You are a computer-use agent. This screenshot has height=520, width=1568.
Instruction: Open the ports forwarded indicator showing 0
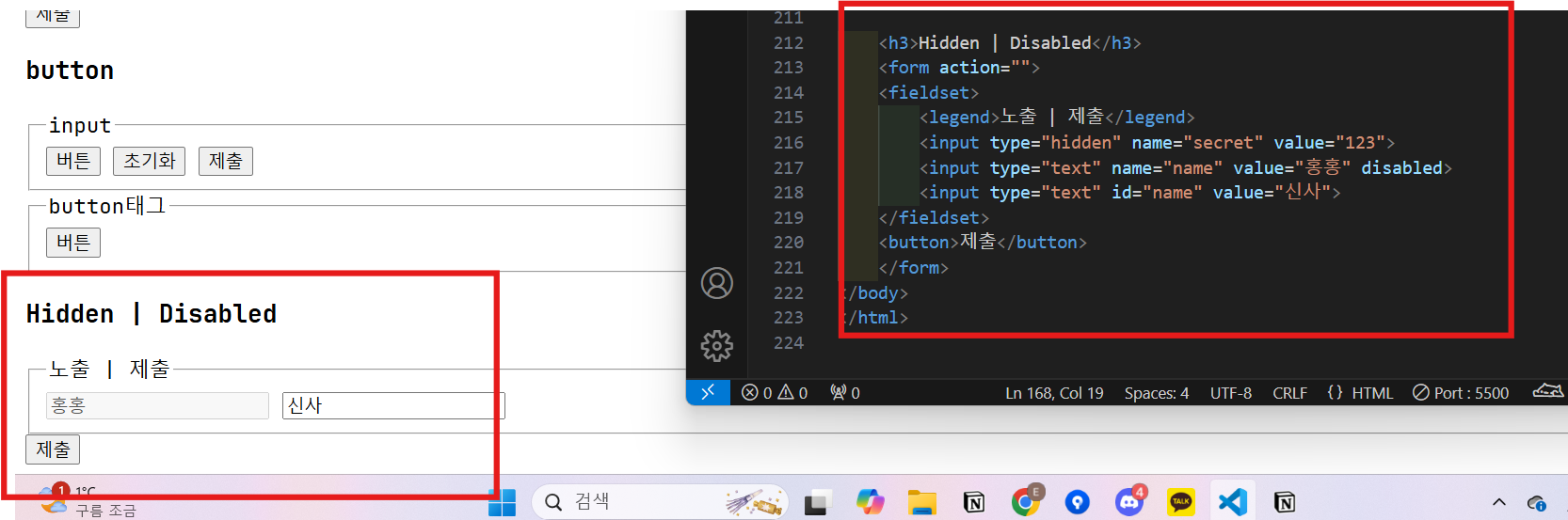[845, 393]
